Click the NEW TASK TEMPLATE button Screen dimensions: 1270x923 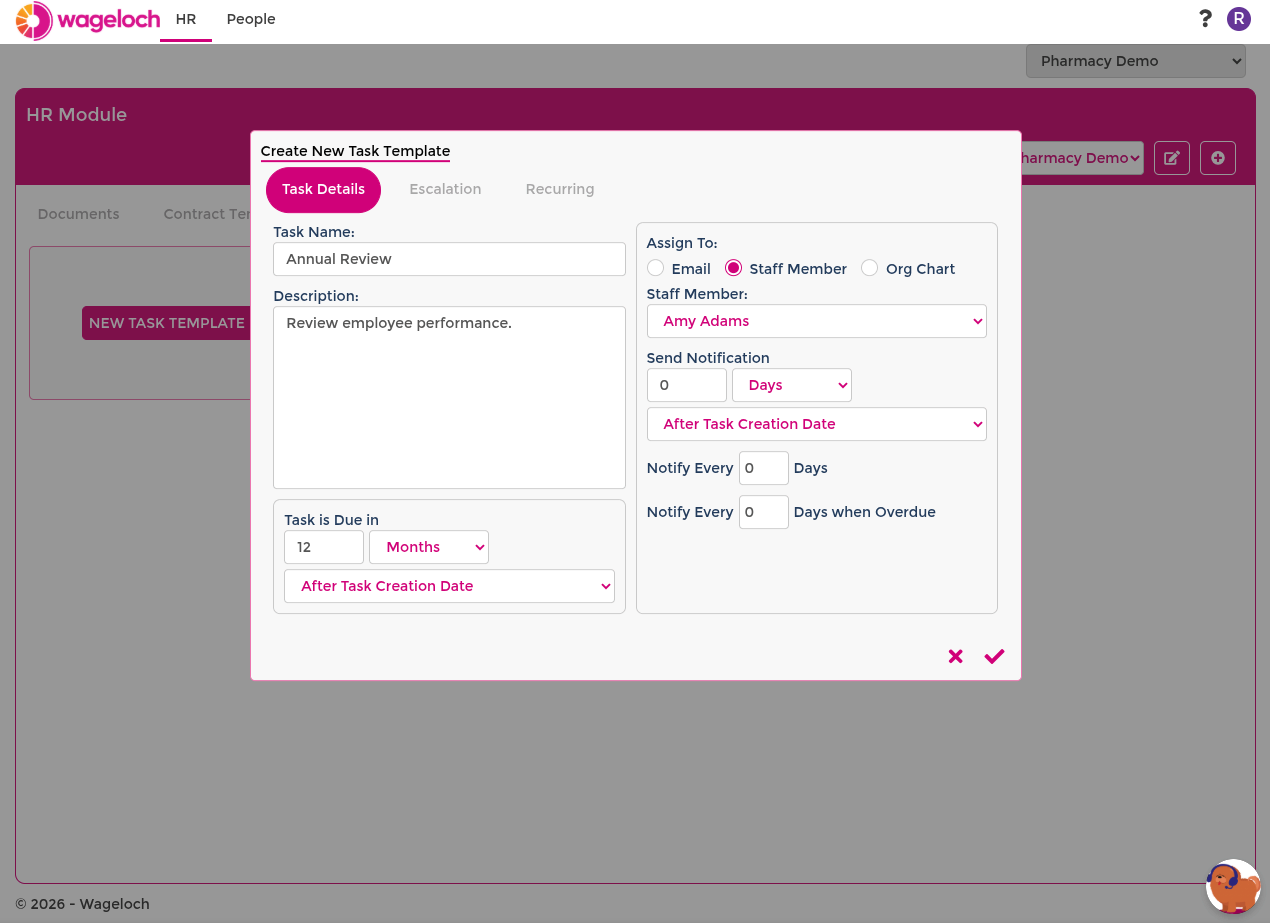tap(166, 323)
